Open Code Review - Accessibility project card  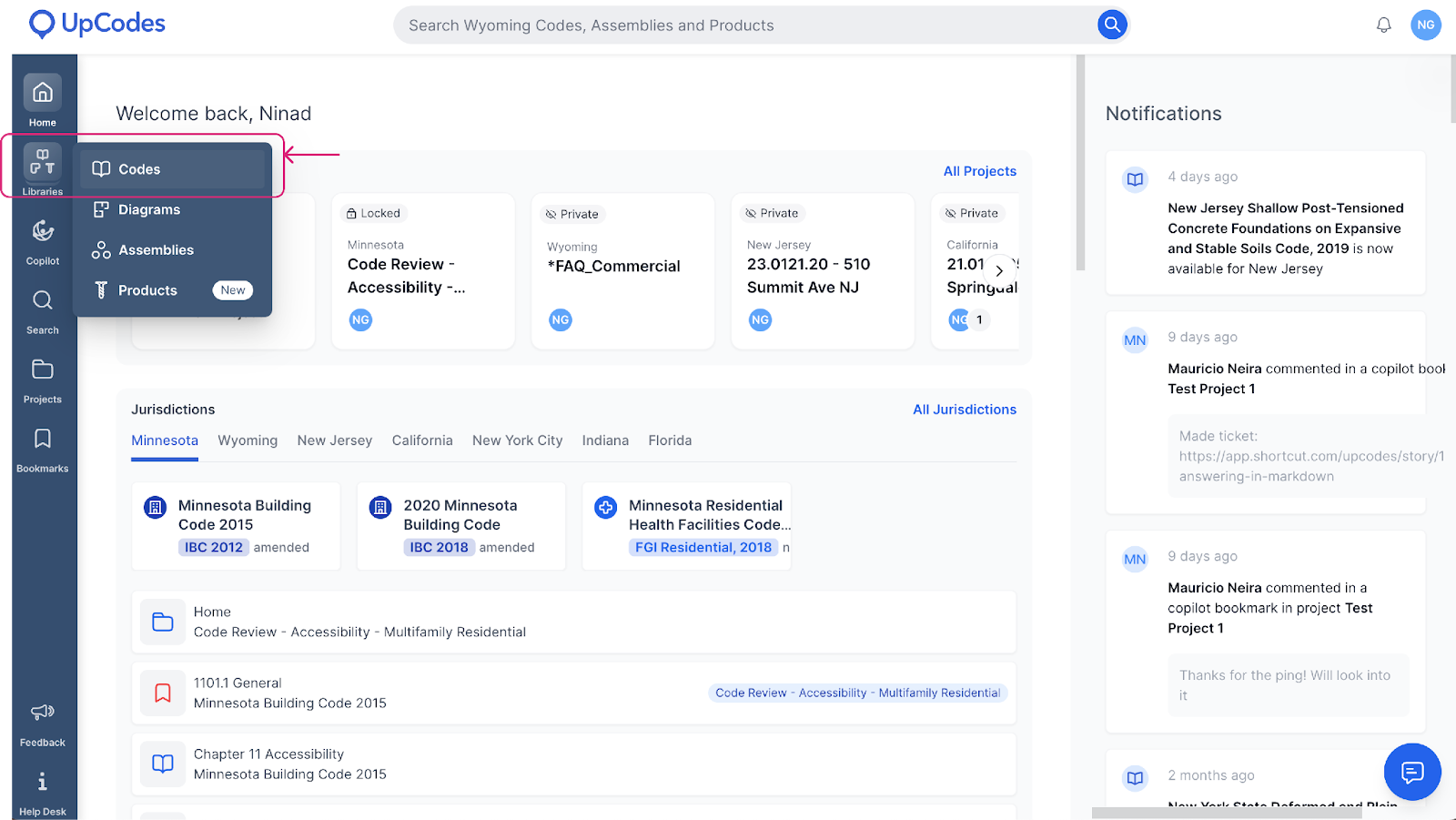[x=423, y=270]
